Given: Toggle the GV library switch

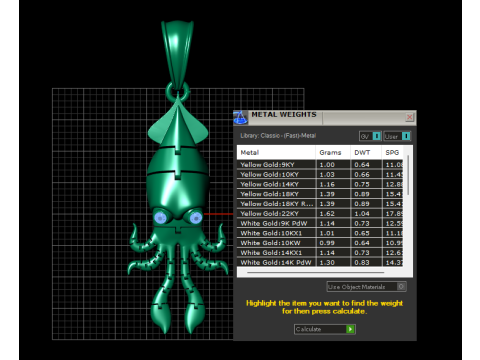Looking at the screenshot, I should [370, 136].
